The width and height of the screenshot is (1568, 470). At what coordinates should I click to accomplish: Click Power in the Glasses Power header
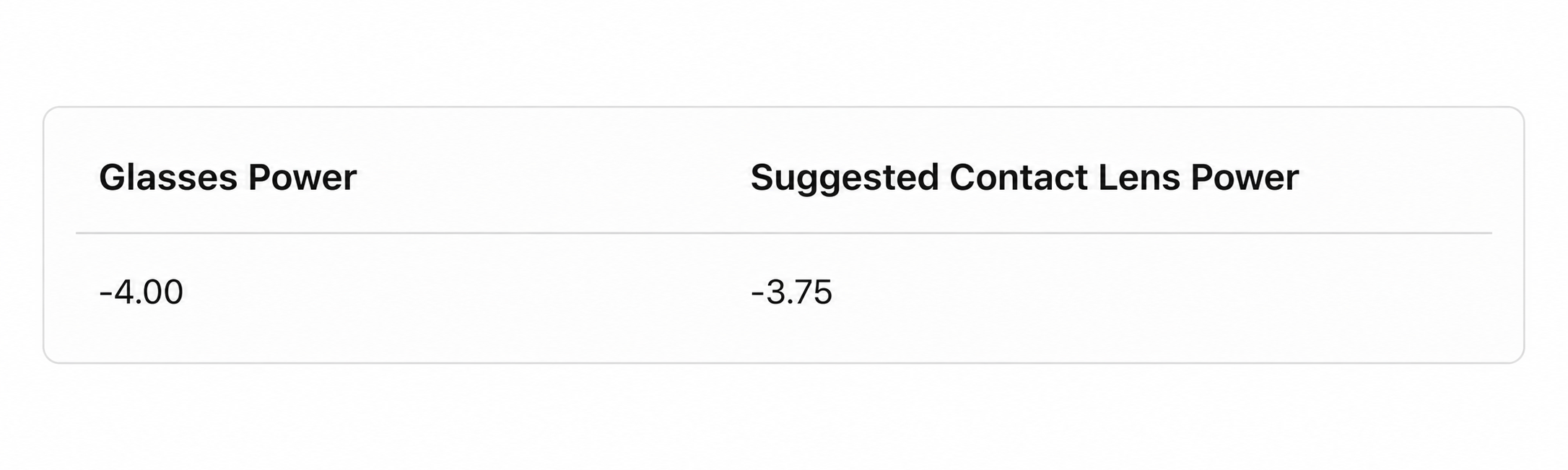click(302, 178)
